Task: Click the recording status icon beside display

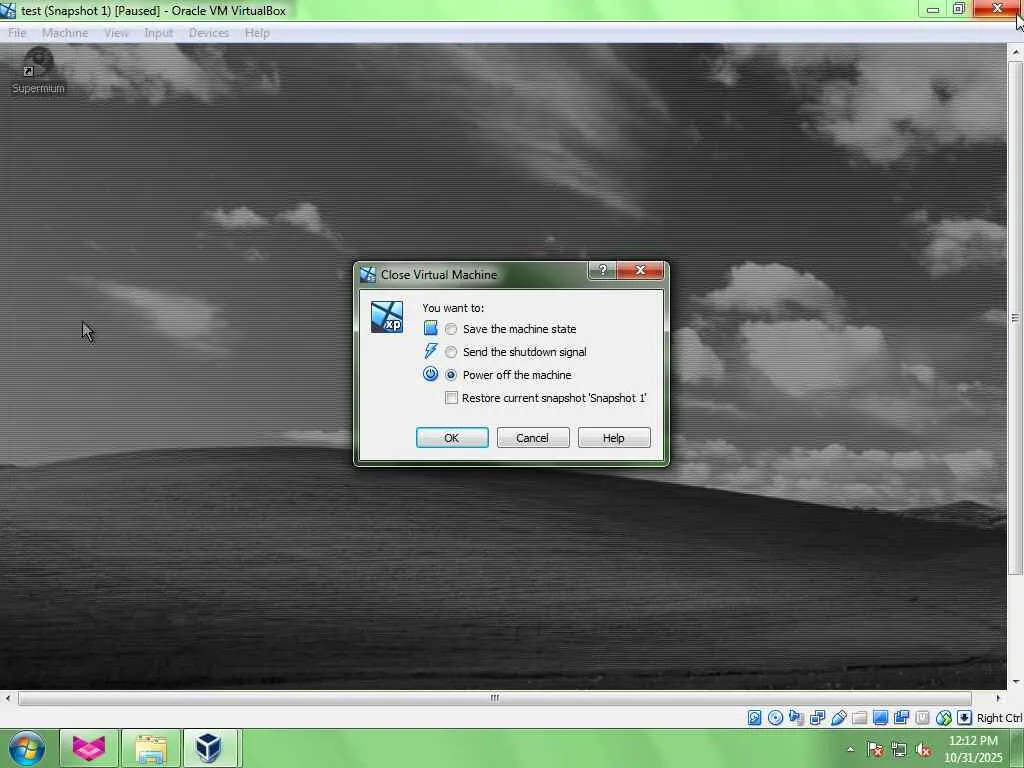Action: [901, 718]
